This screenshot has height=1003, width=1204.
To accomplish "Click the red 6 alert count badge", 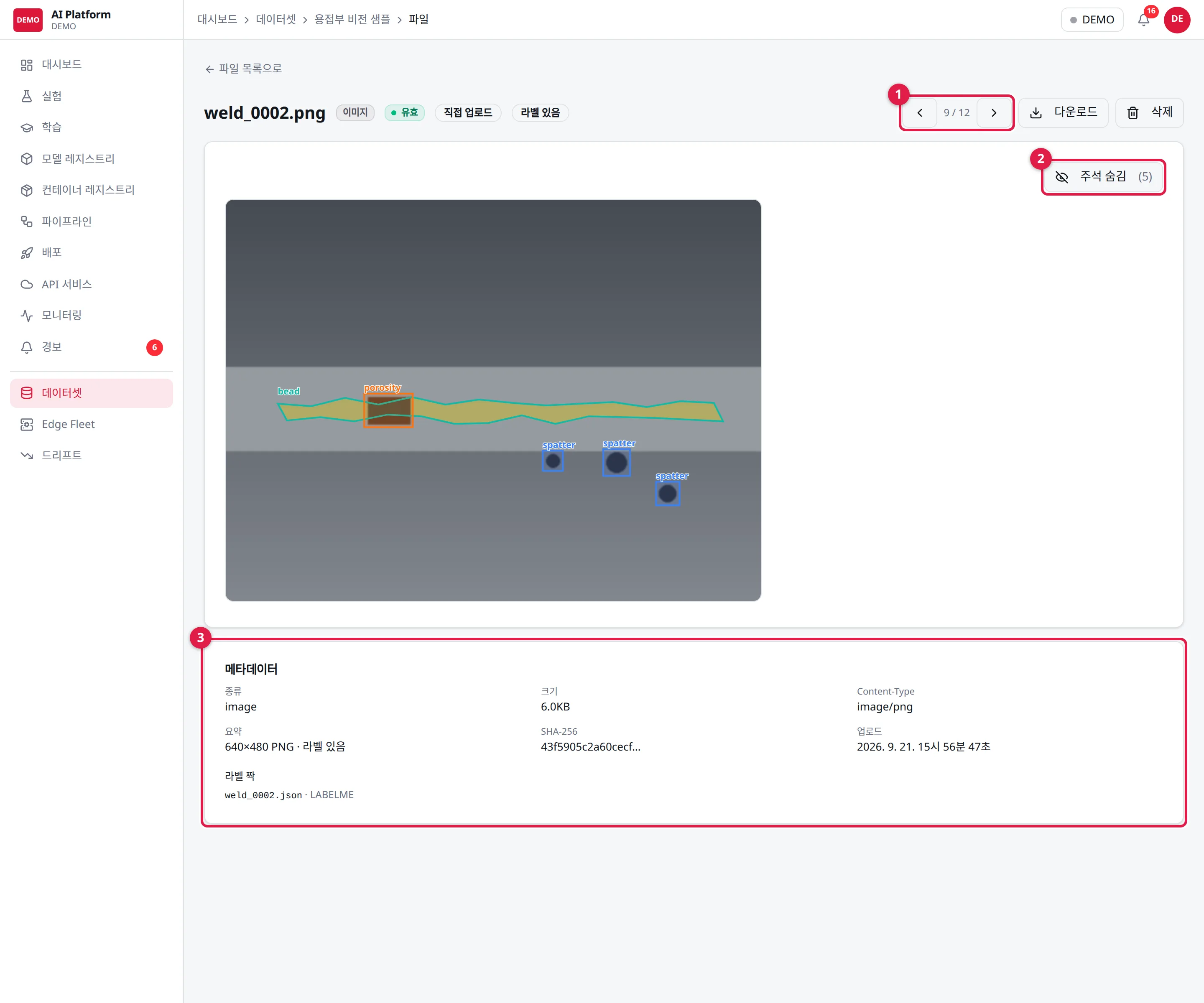I will click(x=155, y=348).
